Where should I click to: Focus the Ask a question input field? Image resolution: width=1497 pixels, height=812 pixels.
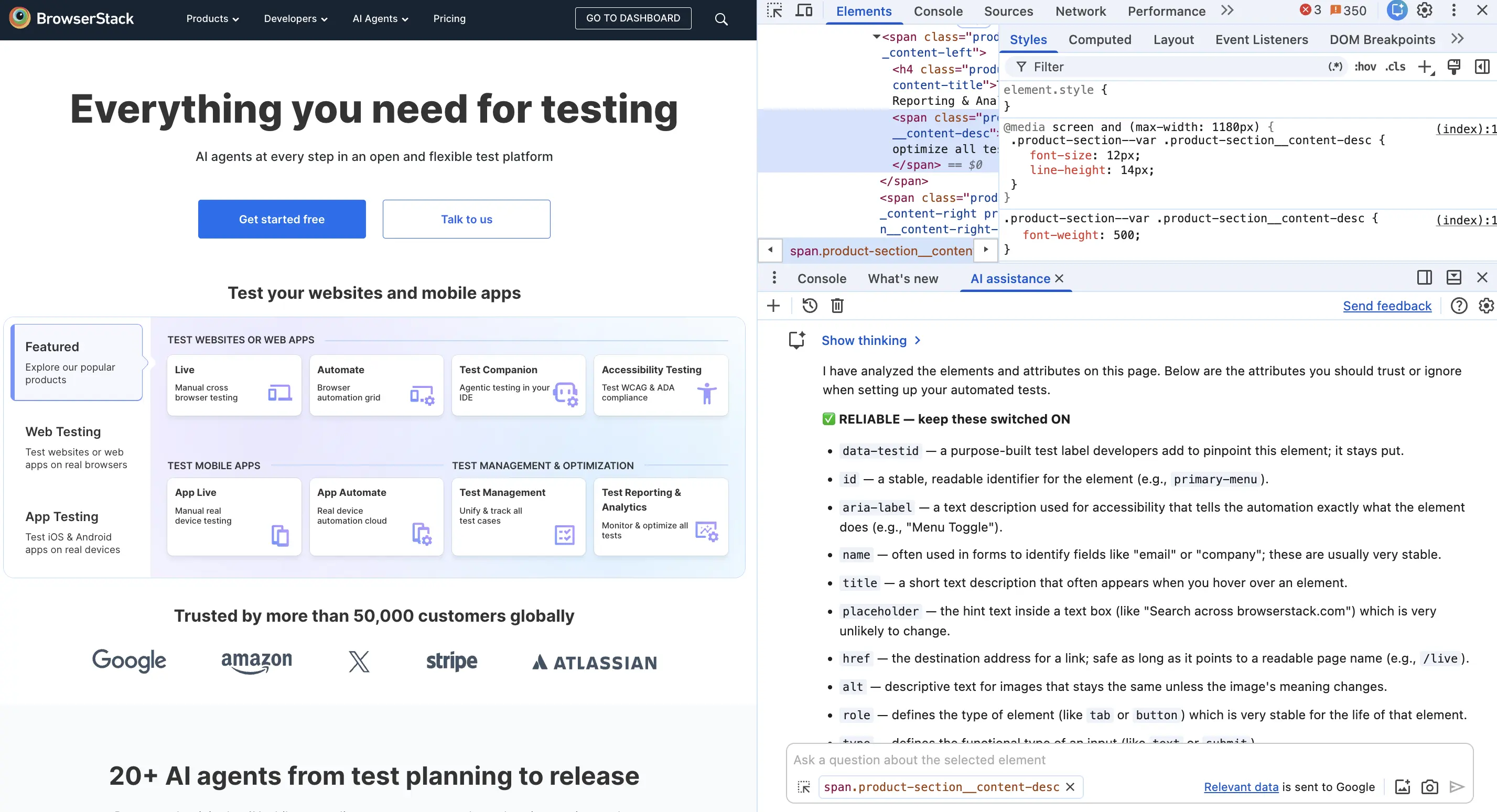point(1128,760)
